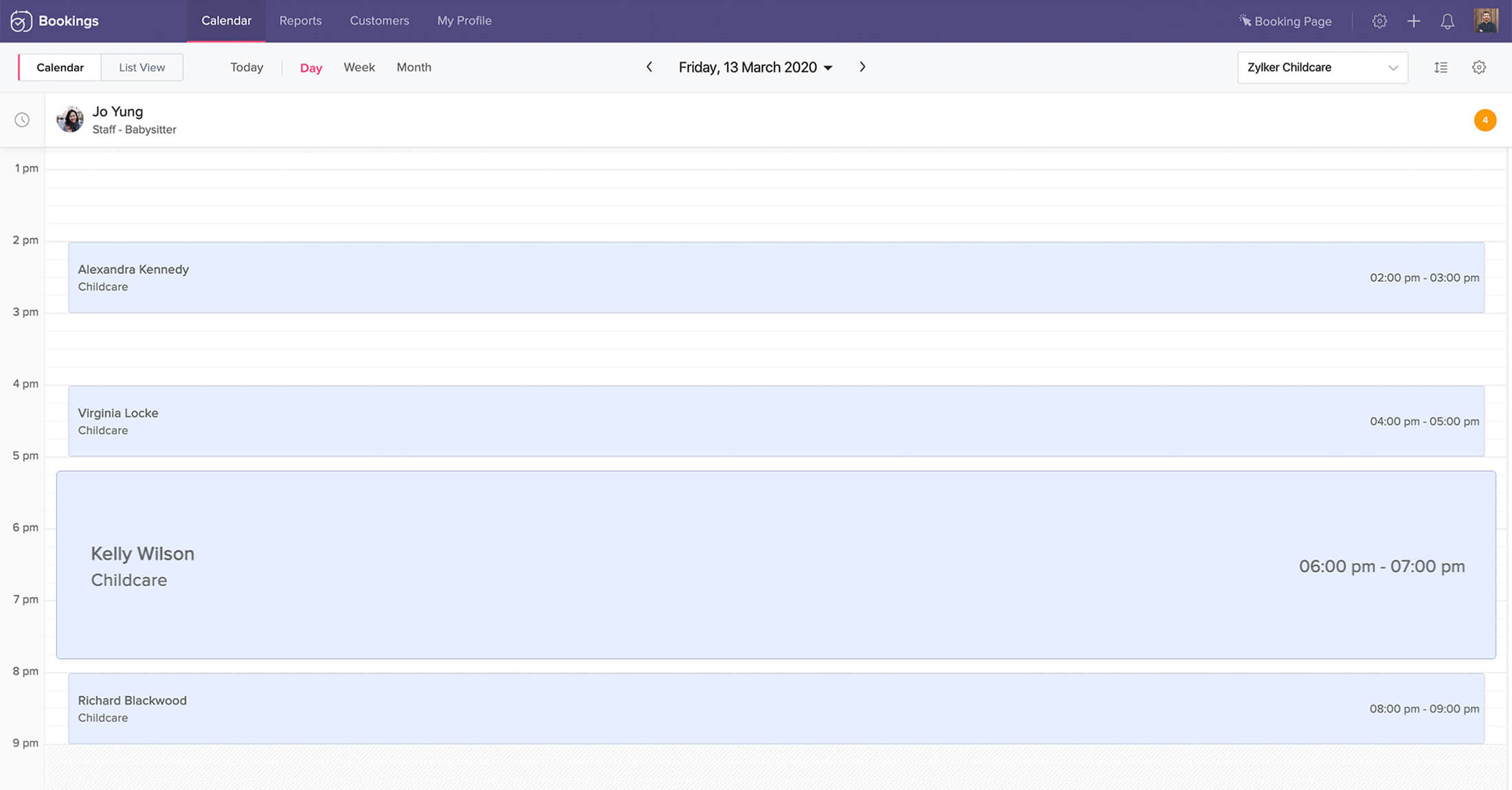Open the Richard Blackwood appointment
The height and width of the screenshot is (790, 1512).
click(x=776, y=708)
